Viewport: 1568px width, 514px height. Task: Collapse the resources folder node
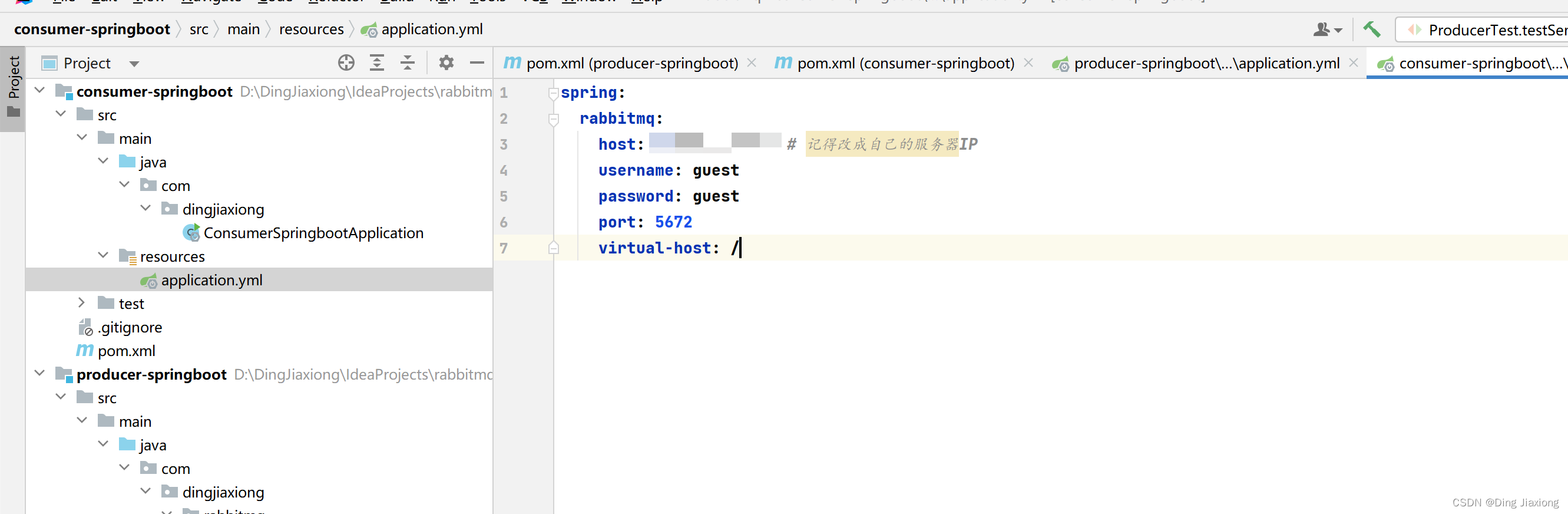click(x=104, y=255)
